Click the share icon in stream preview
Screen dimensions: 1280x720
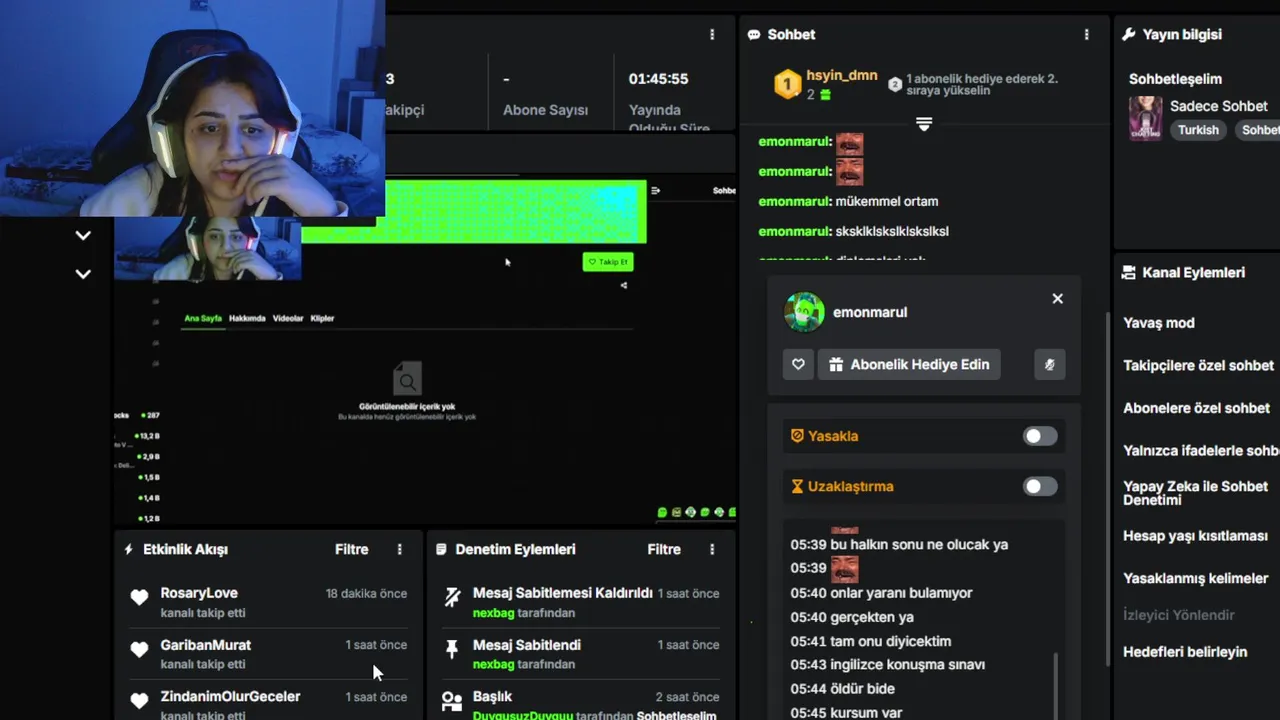(624, 285)
